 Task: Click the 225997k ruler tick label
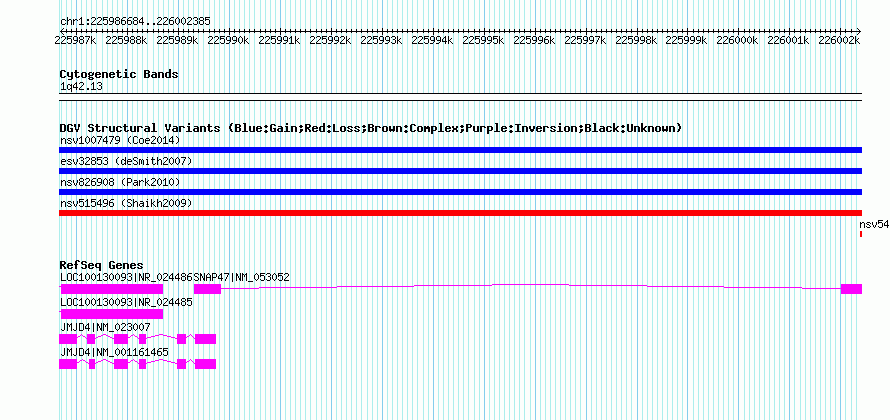tap(585, 40)
